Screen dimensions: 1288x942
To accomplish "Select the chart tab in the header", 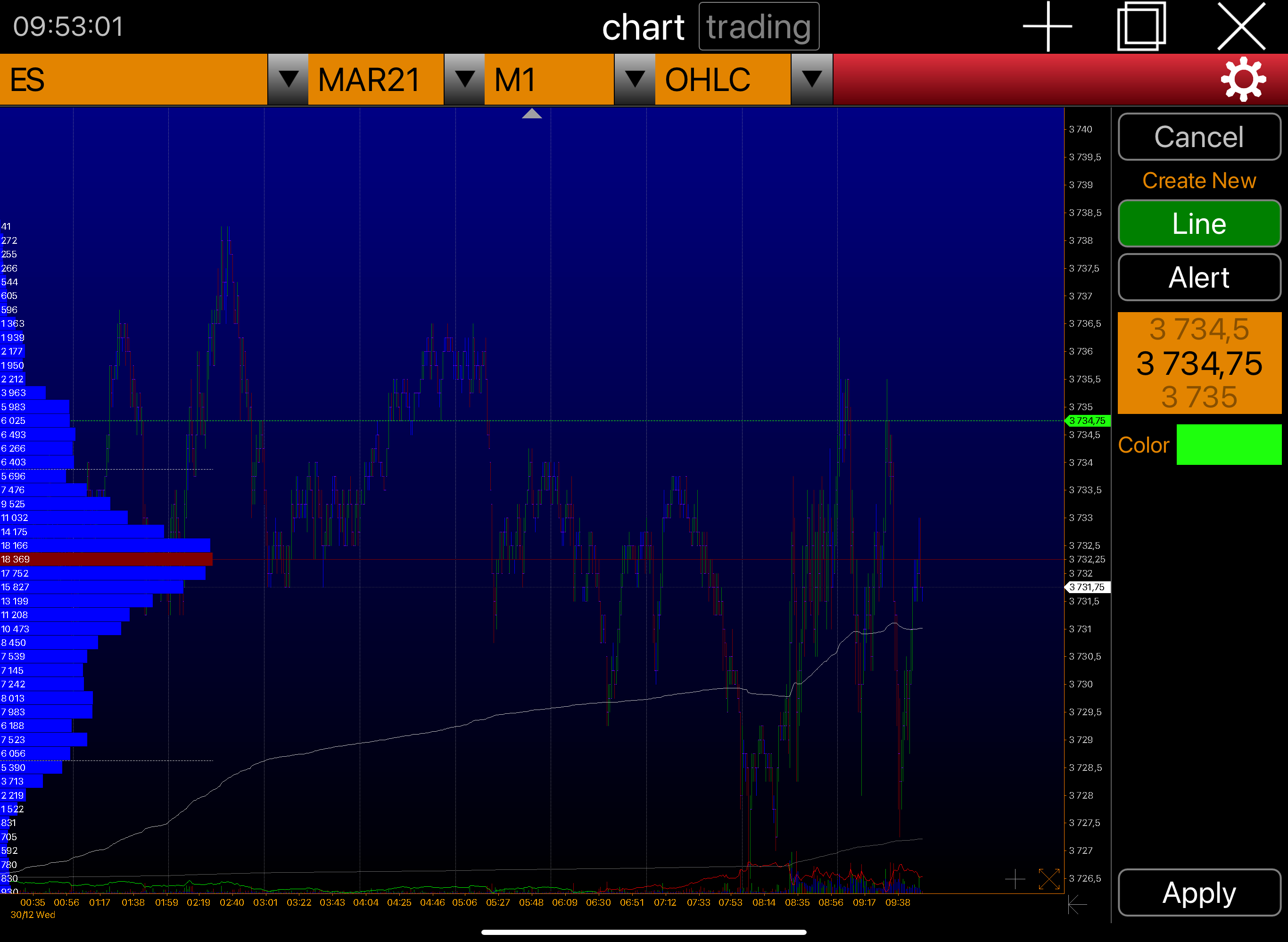I will point(644,25).
